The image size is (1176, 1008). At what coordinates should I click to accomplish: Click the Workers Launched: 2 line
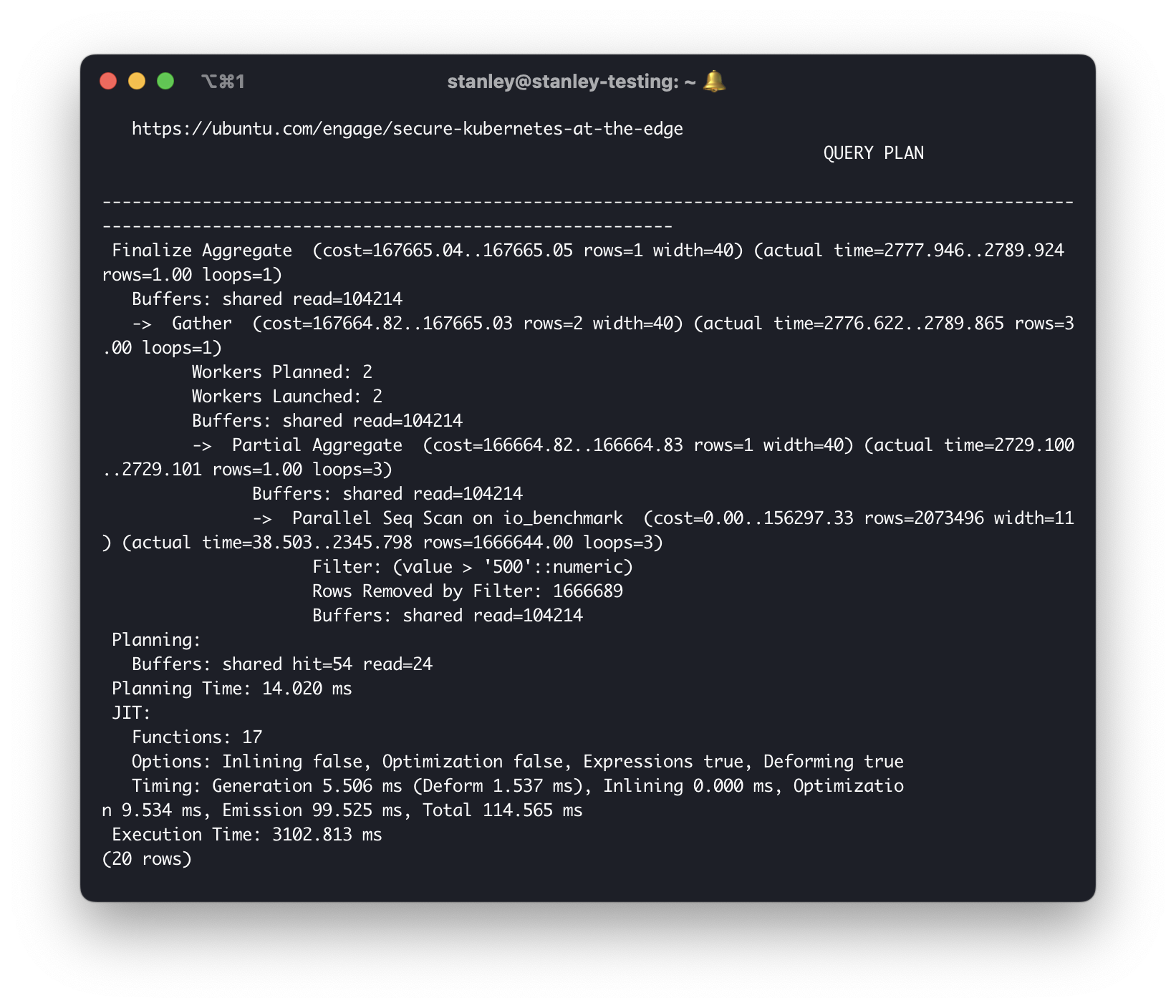coord(286,397)
